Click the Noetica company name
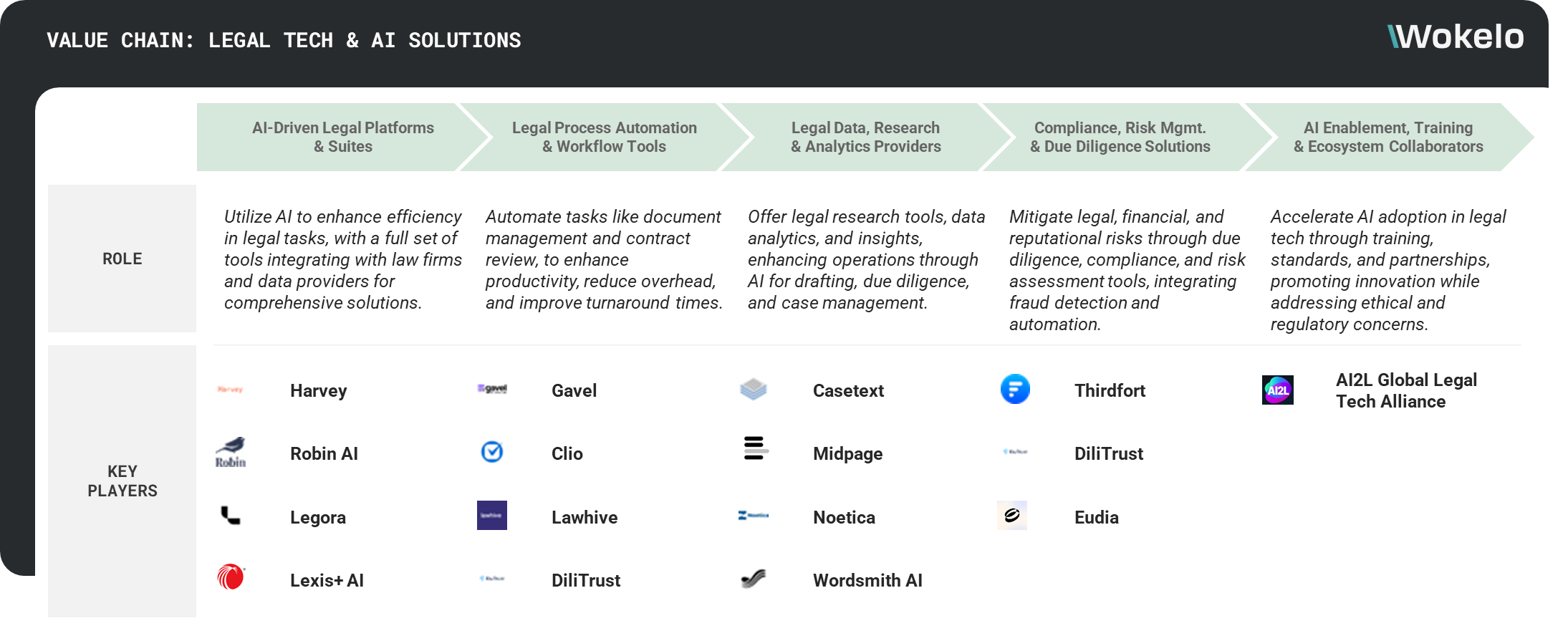This screenshot has height=636, width=1568. [844, 517]
